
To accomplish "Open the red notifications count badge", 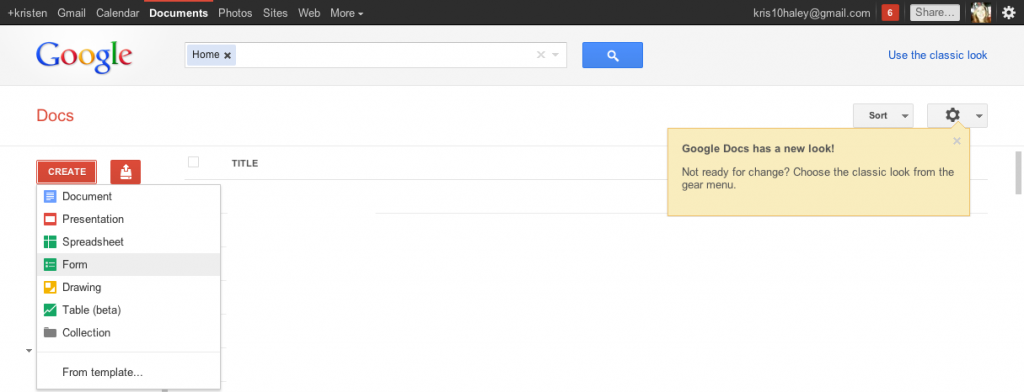I will [889, 12].
